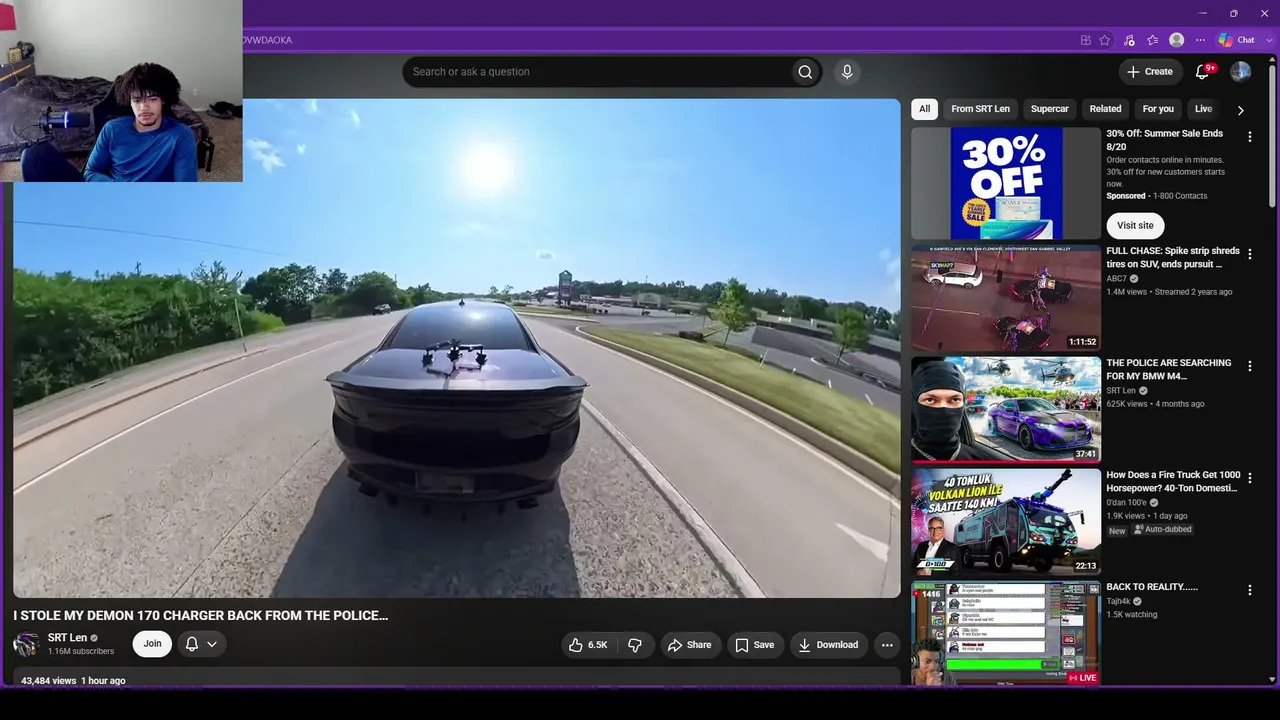Open the 30% OFF ad thumbnail

click(x=1006, y=183)
